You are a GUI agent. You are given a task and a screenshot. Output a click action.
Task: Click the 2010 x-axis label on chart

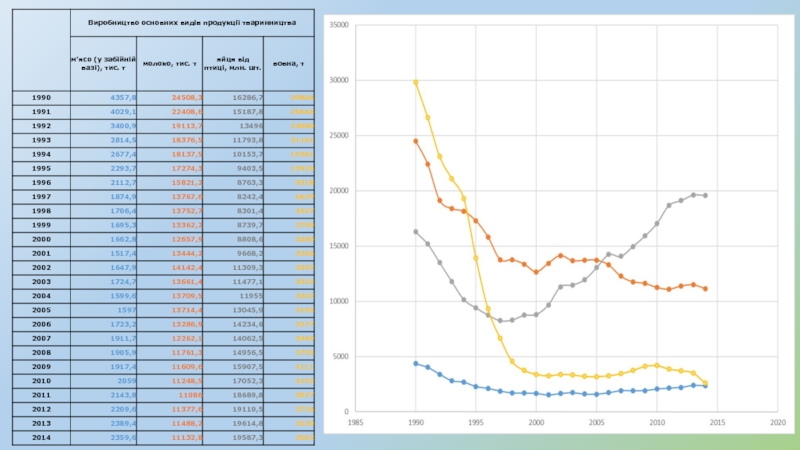click(657, 422)
